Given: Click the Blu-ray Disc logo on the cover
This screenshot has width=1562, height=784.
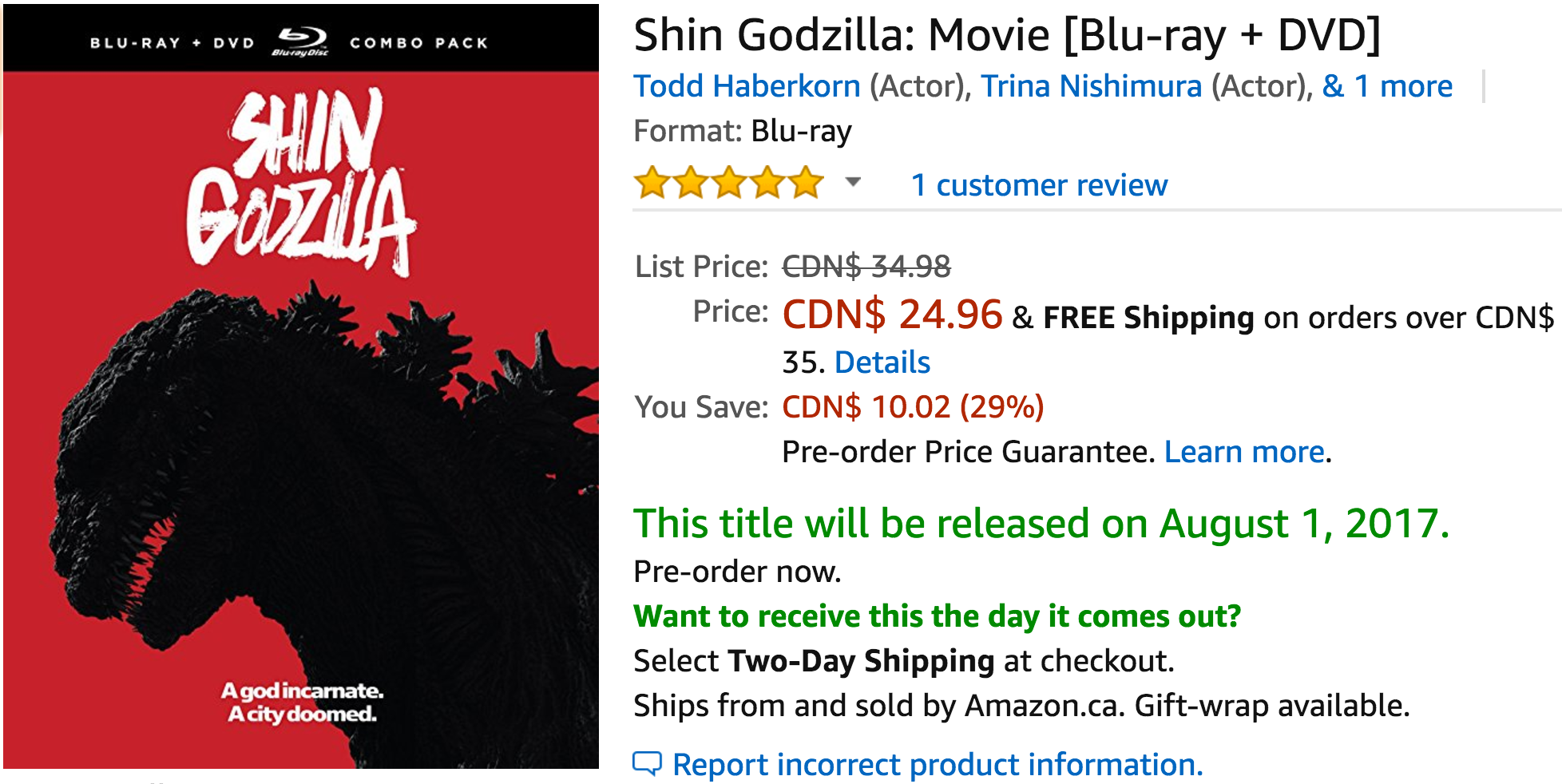Looking at the screenshot, I should tap(300, 42).
